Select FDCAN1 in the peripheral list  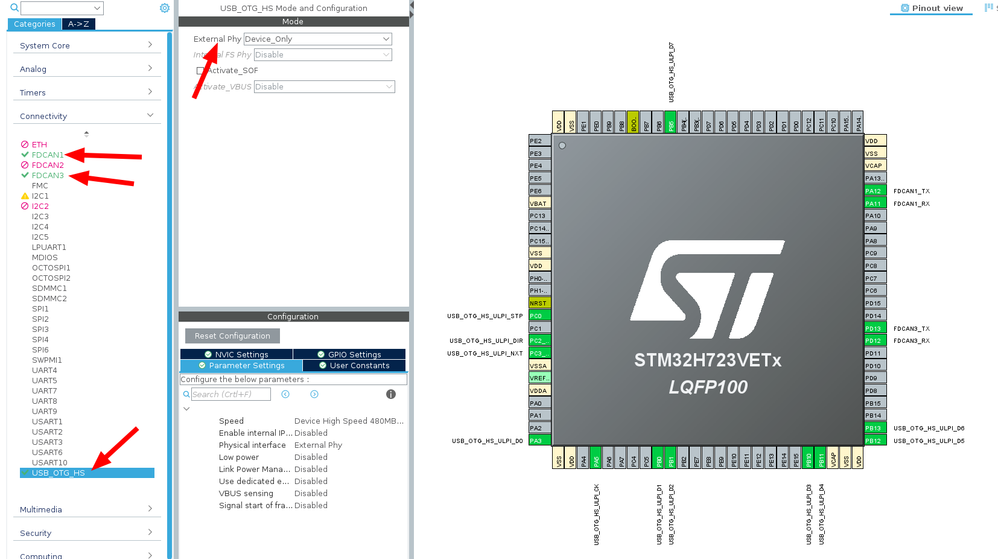pyautogui.click(x=47, y=155)
